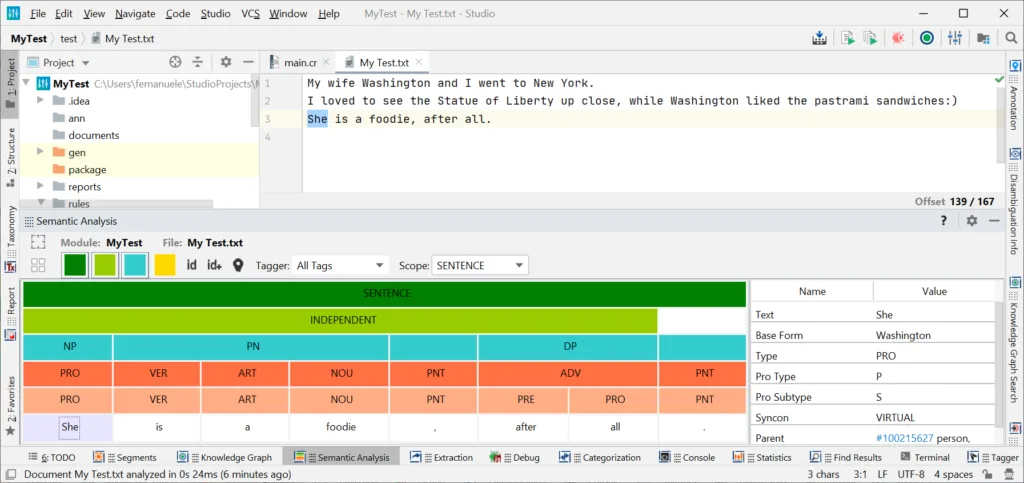Open the sliders settings icon in top toolbar
The height and width of the screenshot is (483, 1024).
click(x=954, y=38)
